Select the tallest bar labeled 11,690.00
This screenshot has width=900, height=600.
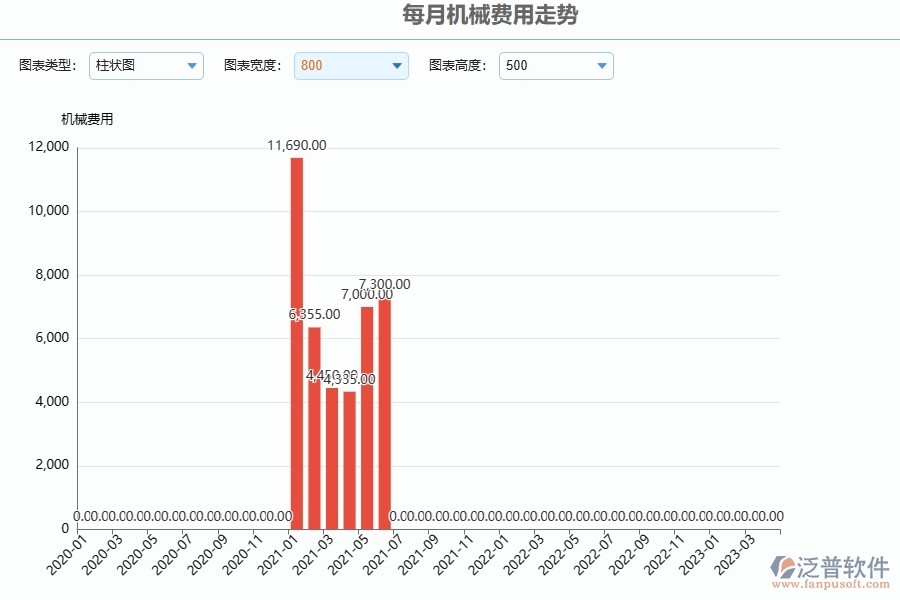point(296,340)
